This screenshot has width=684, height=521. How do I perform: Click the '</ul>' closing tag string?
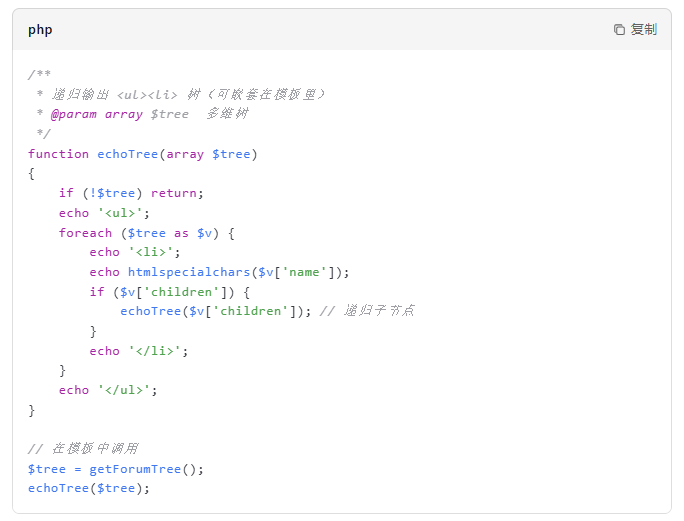(127, 390)
